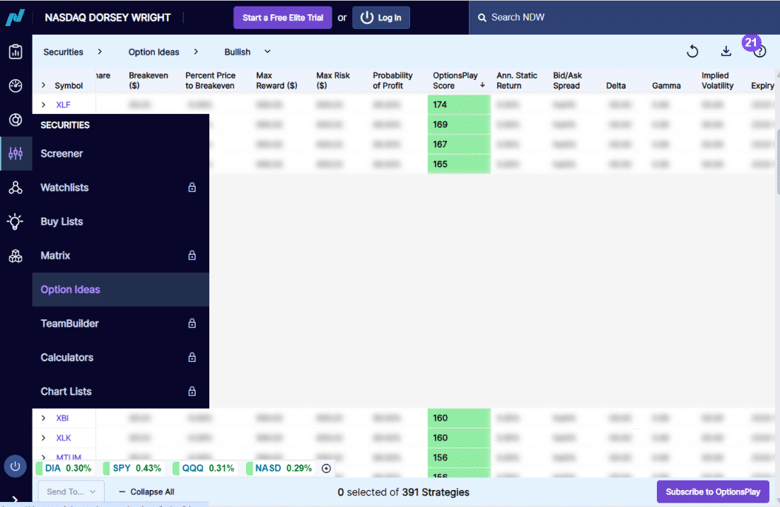The width and height of the screenshot is (780, 507).
Task: Click the ticker bar target icon
Action: [x=326, y=468]
